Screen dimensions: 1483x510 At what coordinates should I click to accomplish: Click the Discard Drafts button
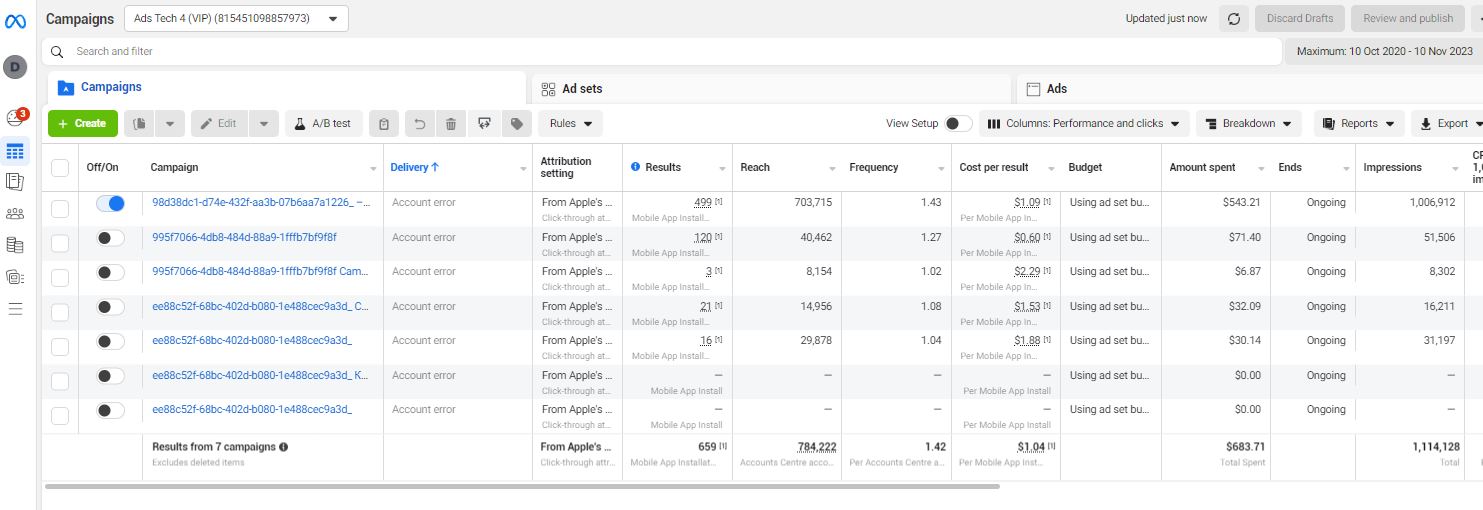(1299, 19)
